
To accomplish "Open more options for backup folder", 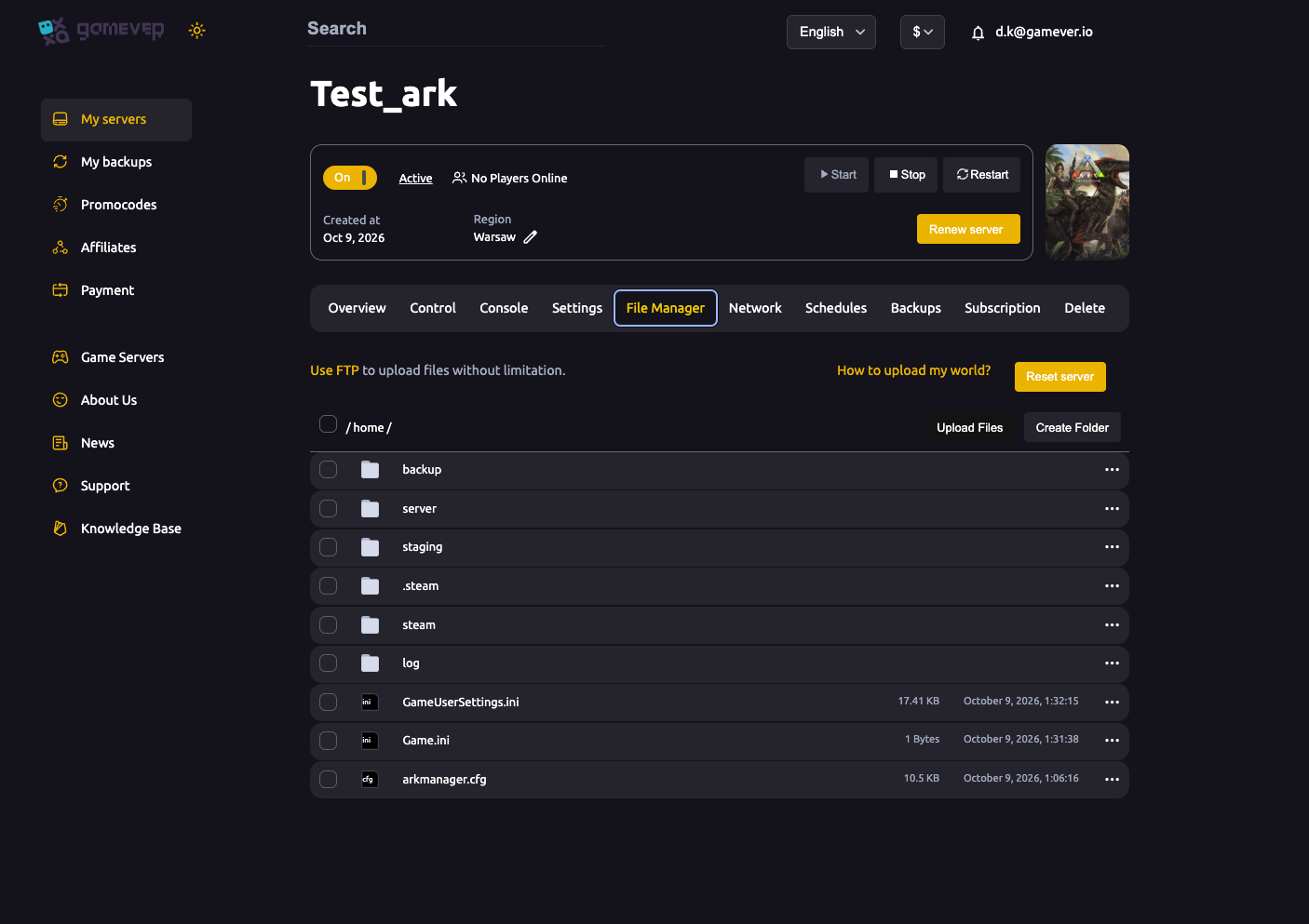I will [1112, 470].
